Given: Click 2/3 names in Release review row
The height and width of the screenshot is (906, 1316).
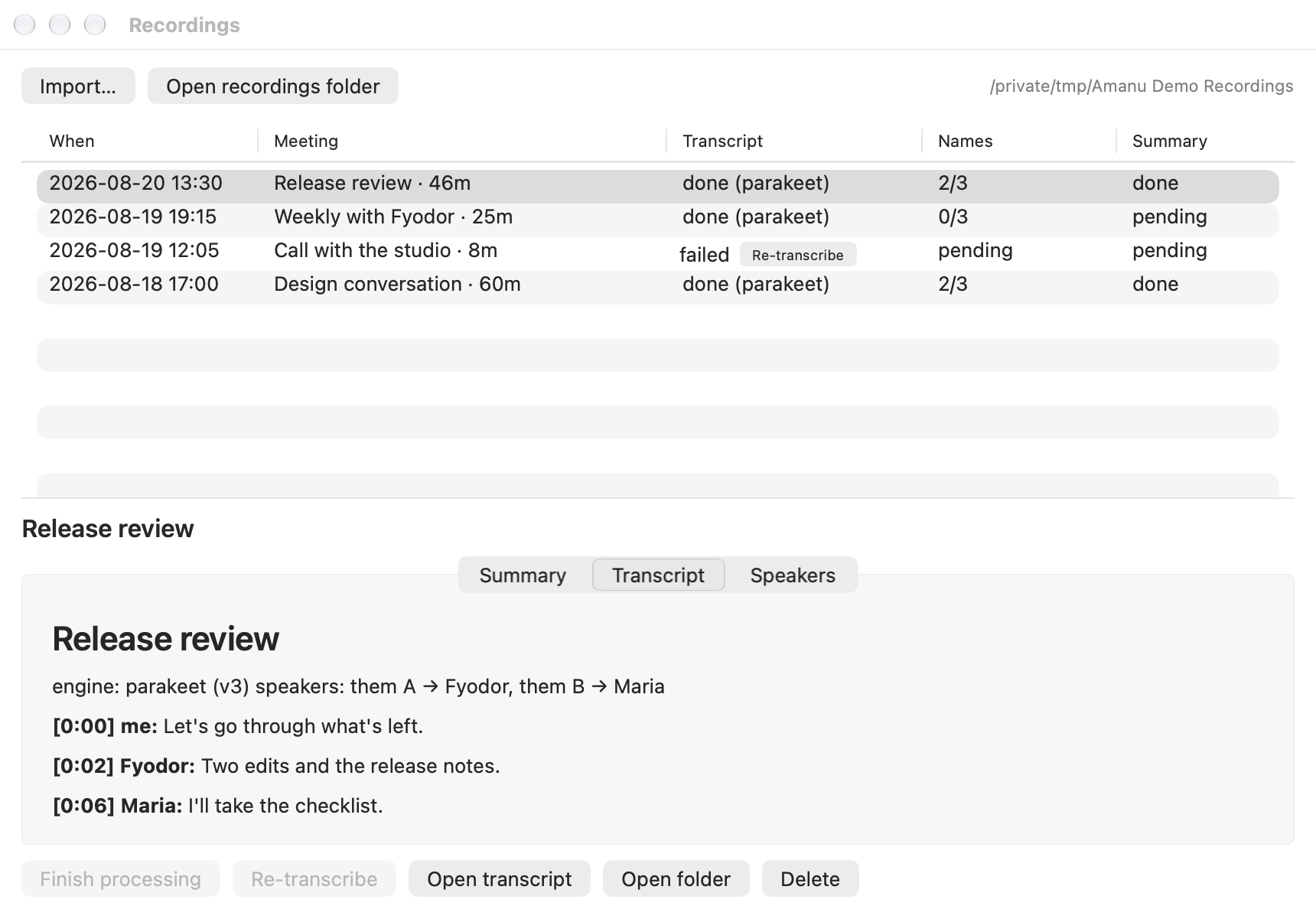Looking at the screenshot, I should [x=953, y=184].
